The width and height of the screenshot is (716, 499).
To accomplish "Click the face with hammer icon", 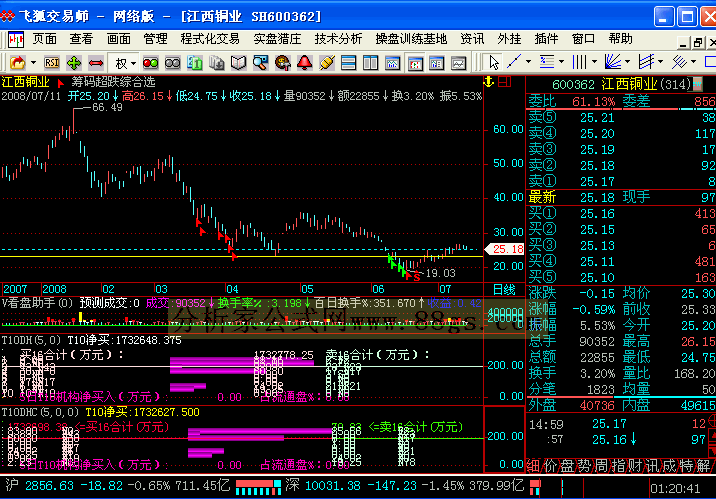I will pyautogui.click(x=283, y=63).
